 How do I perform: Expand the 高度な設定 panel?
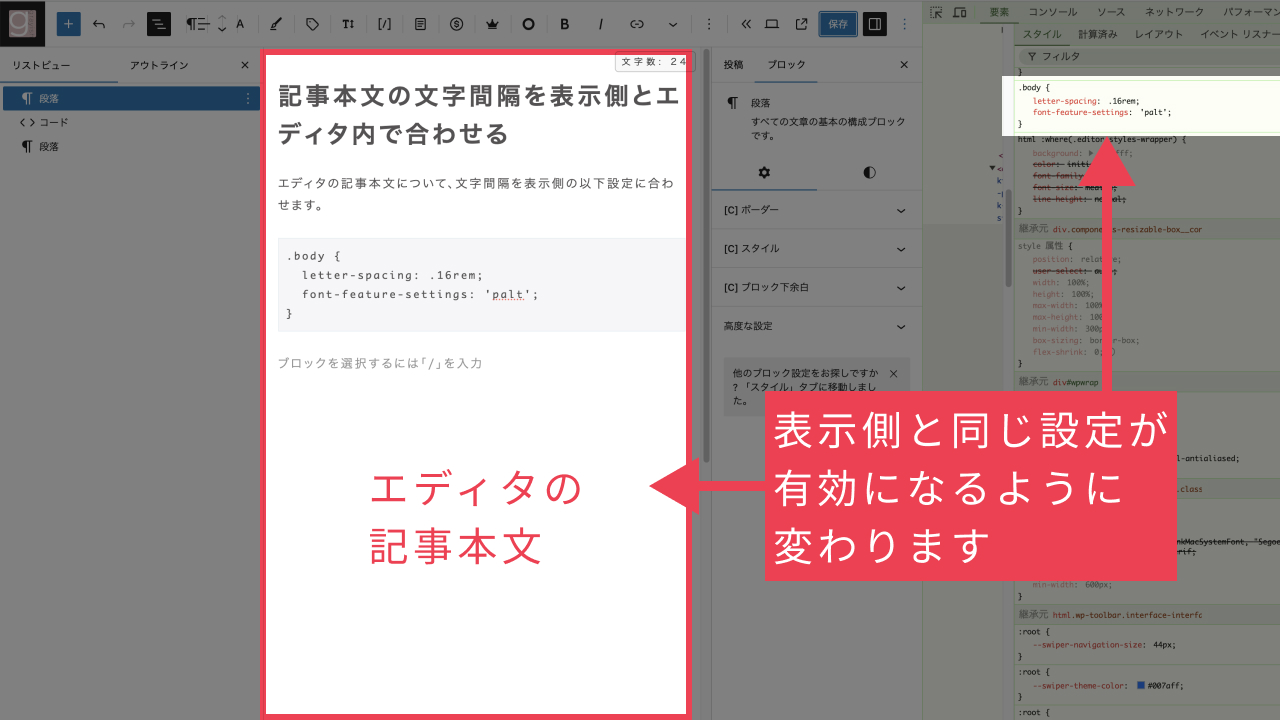click(x=815, y=326)
